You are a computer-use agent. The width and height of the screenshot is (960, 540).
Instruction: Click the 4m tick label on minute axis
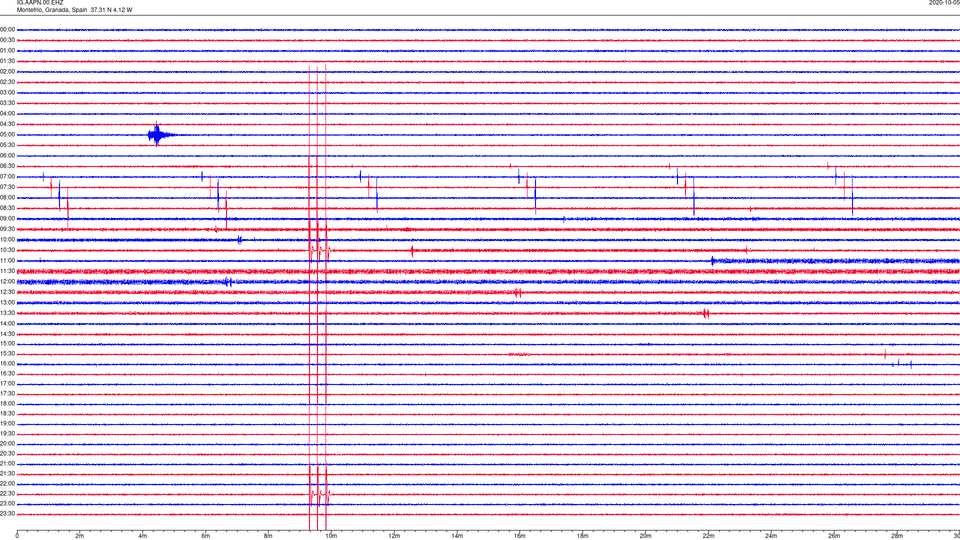(143, 536)
